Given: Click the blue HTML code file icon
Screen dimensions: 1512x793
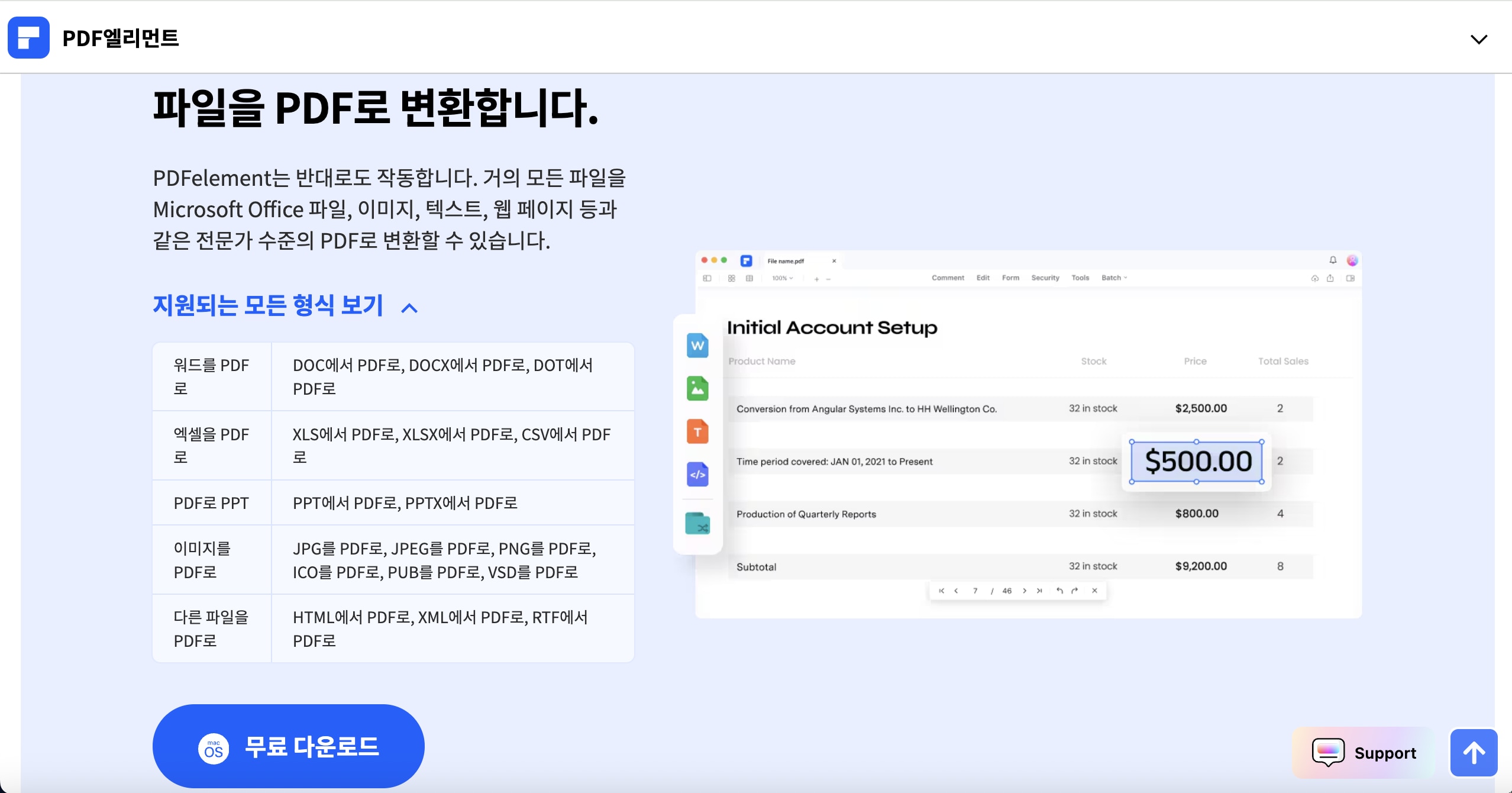Looking at the screenshot, I should (x=697, y=475).
